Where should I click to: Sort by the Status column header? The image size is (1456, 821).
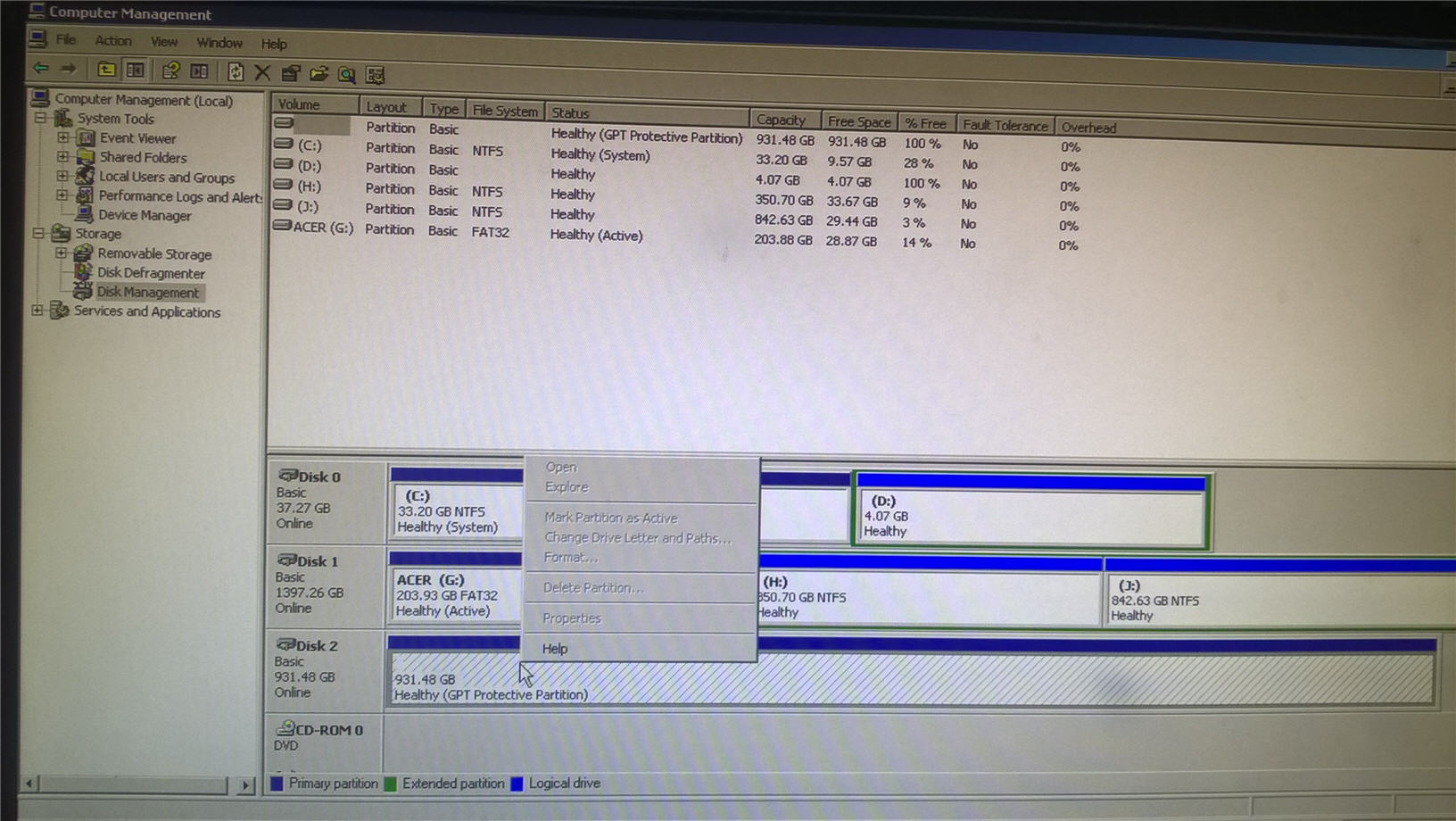[x=647, y=113]
